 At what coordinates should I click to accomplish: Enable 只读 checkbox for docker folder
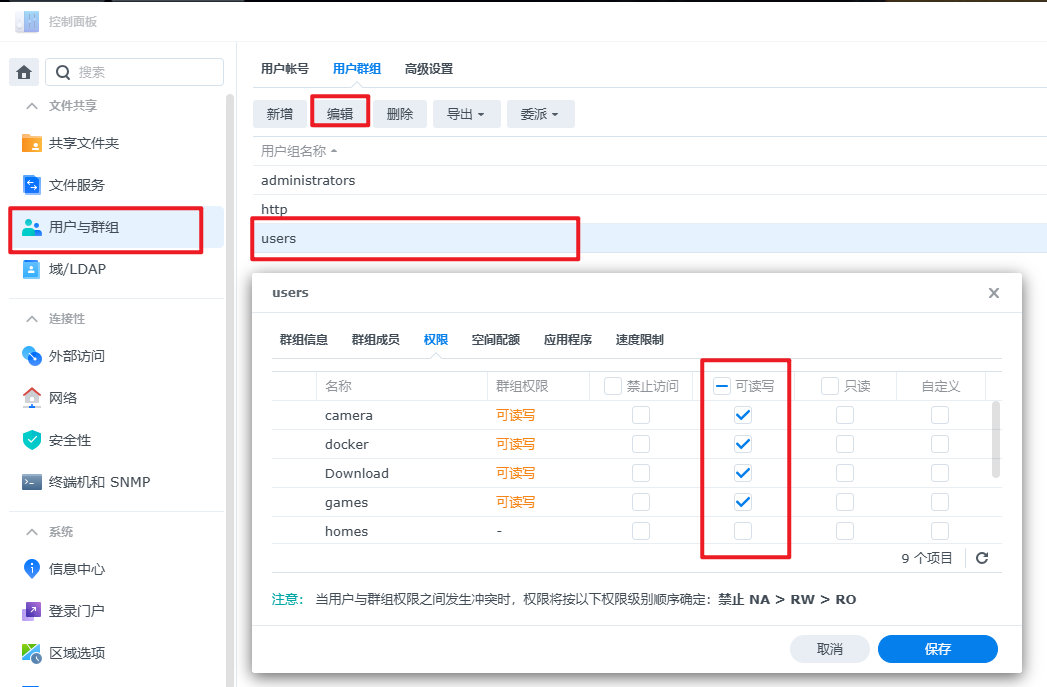845,444
